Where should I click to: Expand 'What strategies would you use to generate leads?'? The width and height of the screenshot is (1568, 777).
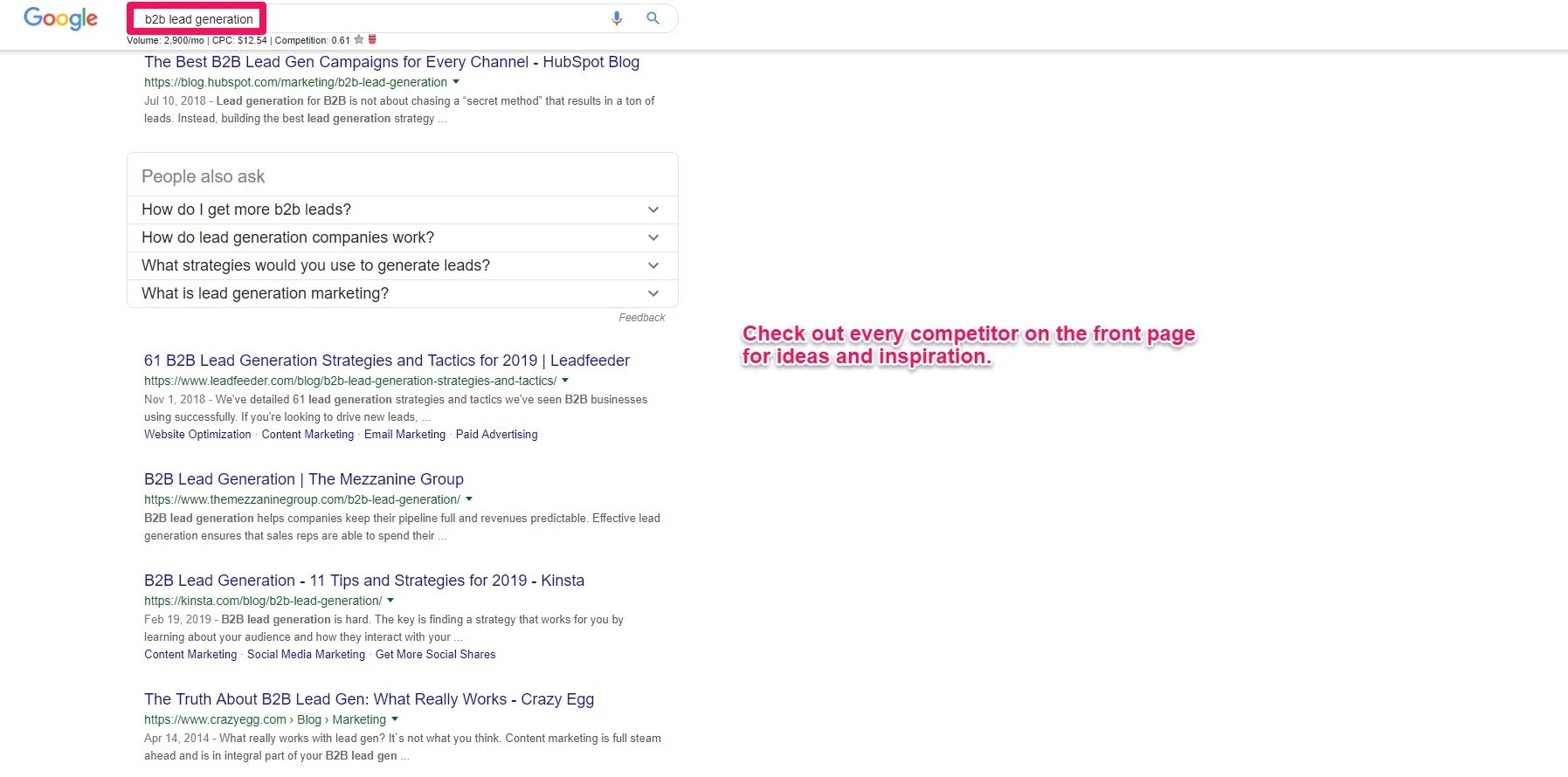click(402, 265)
